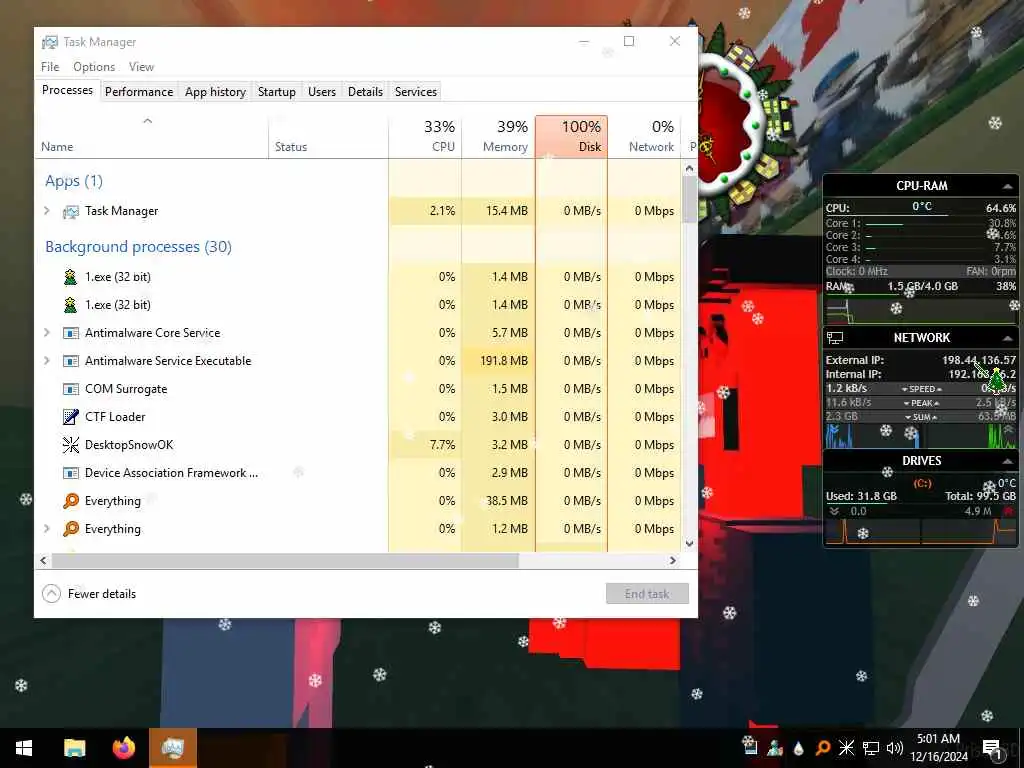The width and height of the screenshot is (1024, 768).
Task: Click the snowy window tray icon
Action: coord(750,745)
